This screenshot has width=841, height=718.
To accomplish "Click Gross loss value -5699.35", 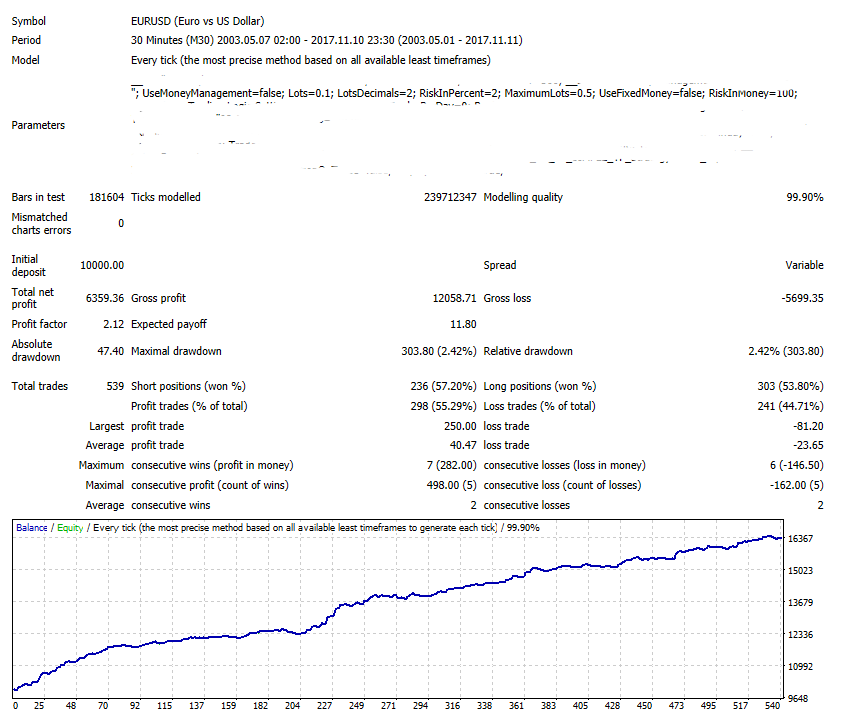I will click(802, 298).
